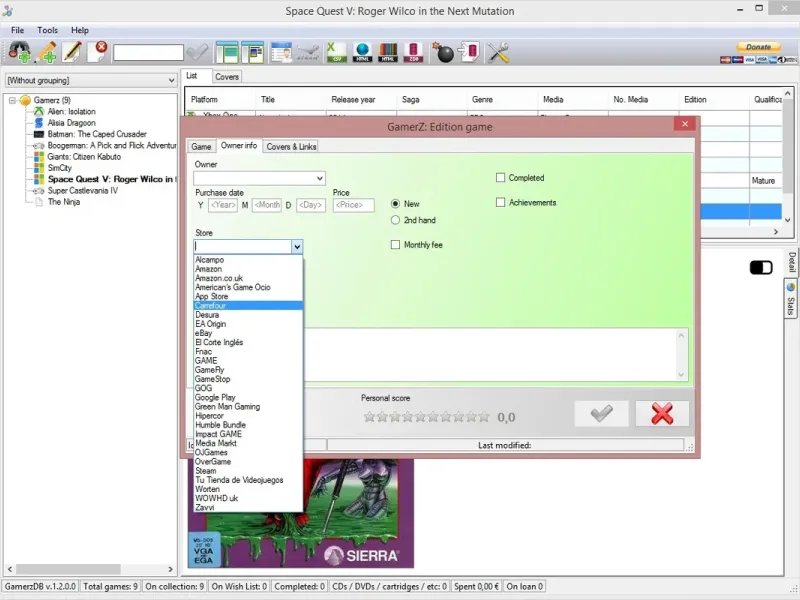The height and width of the screenshot is (600, 800).
Task: Click the import database icon with arrow
Action: tap(469, 52)
